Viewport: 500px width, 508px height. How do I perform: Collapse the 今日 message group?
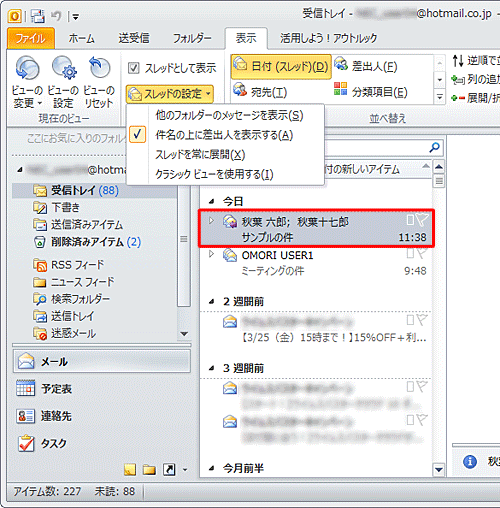(x=211, y=201)
